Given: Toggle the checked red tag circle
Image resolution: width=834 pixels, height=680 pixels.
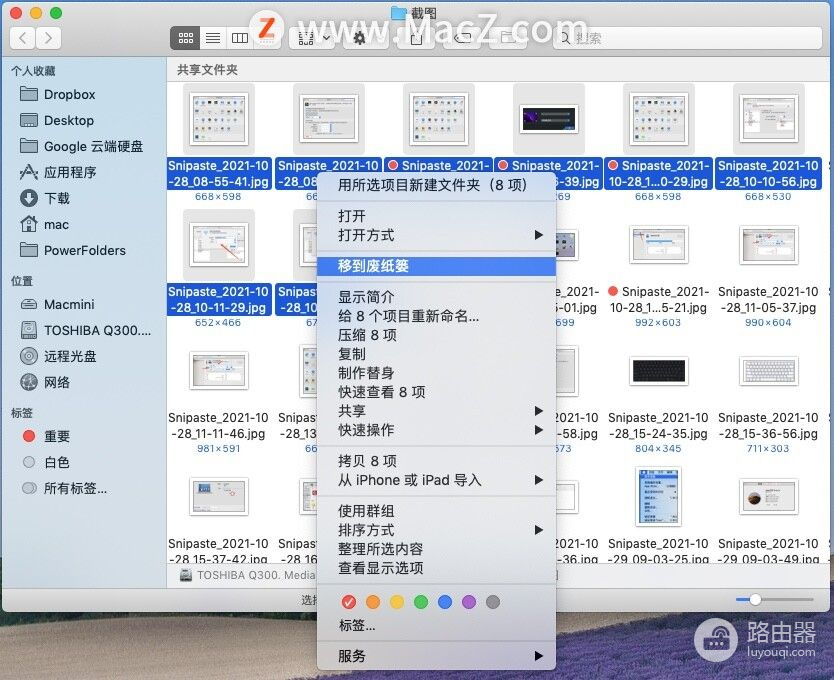Looking at the screenshot, I should [x=349, y=602].
